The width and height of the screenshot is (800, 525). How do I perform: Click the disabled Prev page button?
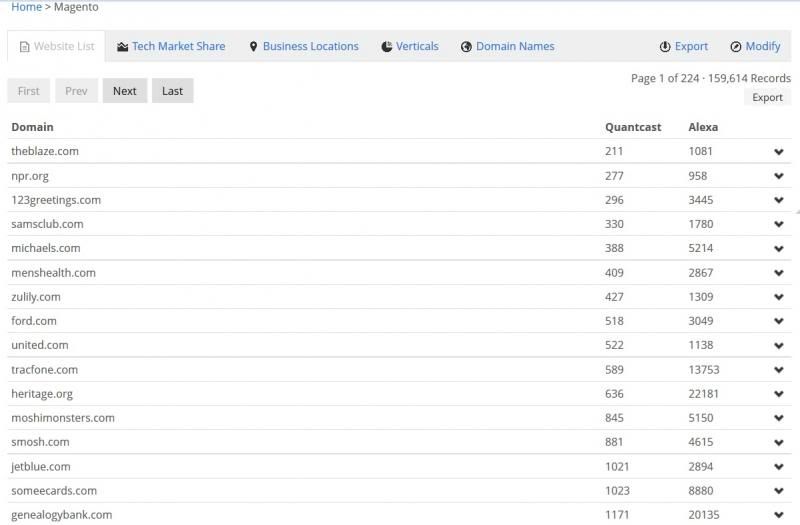[77, 91]
